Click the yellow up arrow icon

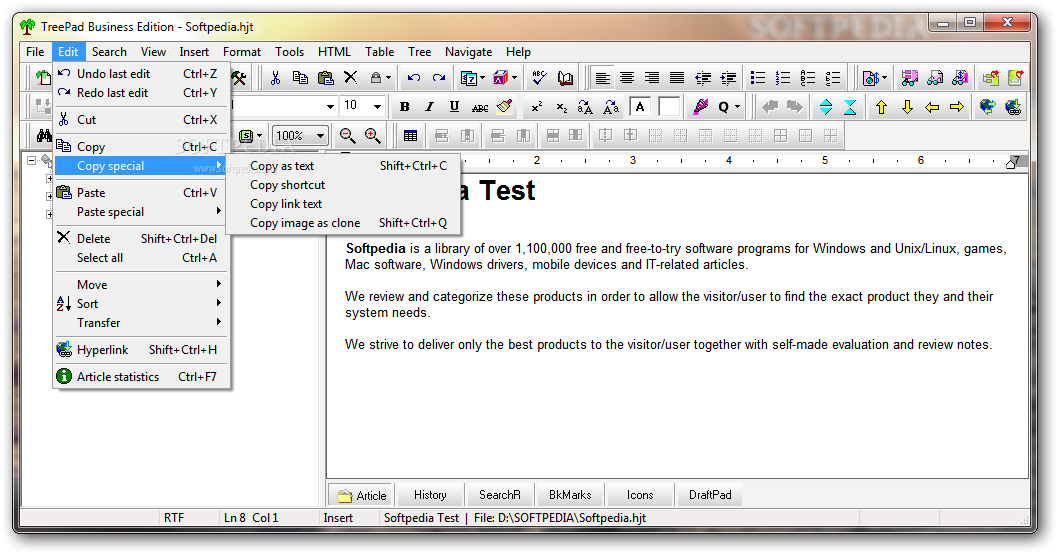tap(881, 107)
